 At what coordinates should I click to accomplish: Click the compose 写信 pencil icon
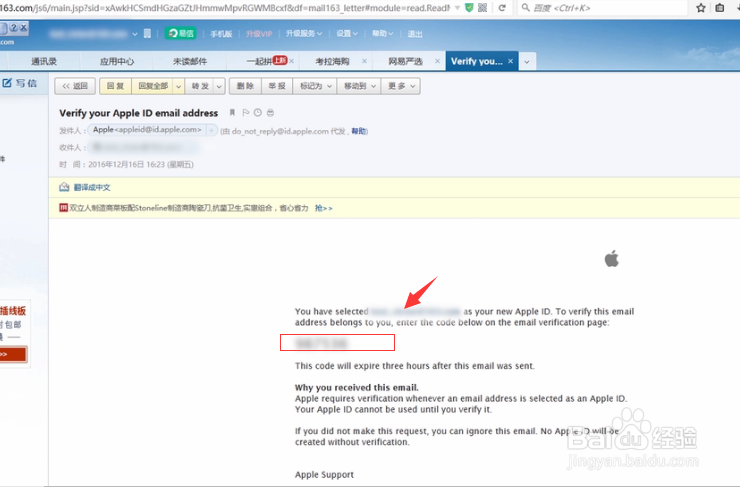coord(7,83)
